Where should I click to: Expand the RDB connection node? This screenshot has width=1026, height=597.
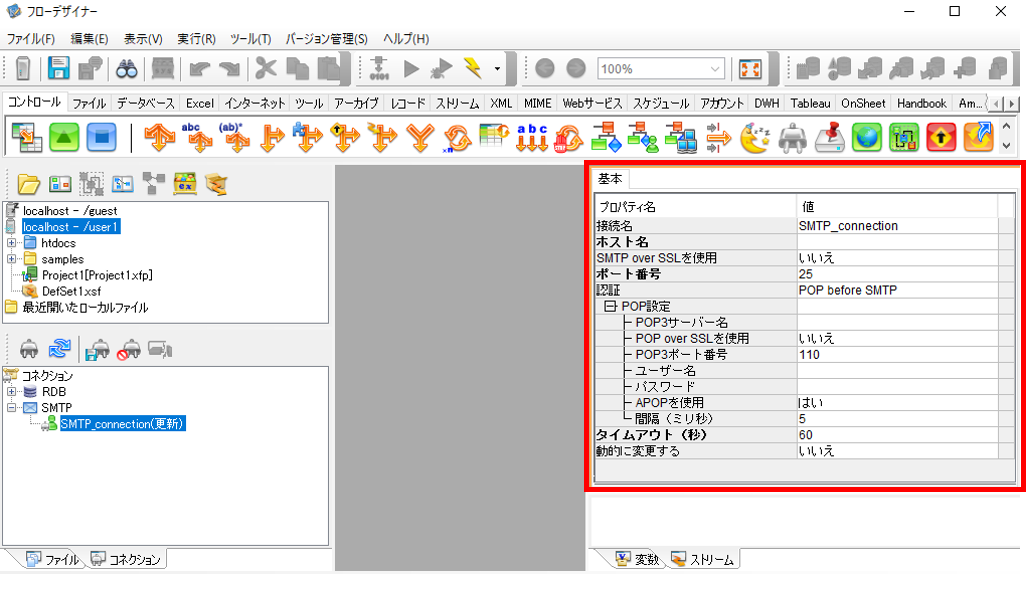point(12,391)
